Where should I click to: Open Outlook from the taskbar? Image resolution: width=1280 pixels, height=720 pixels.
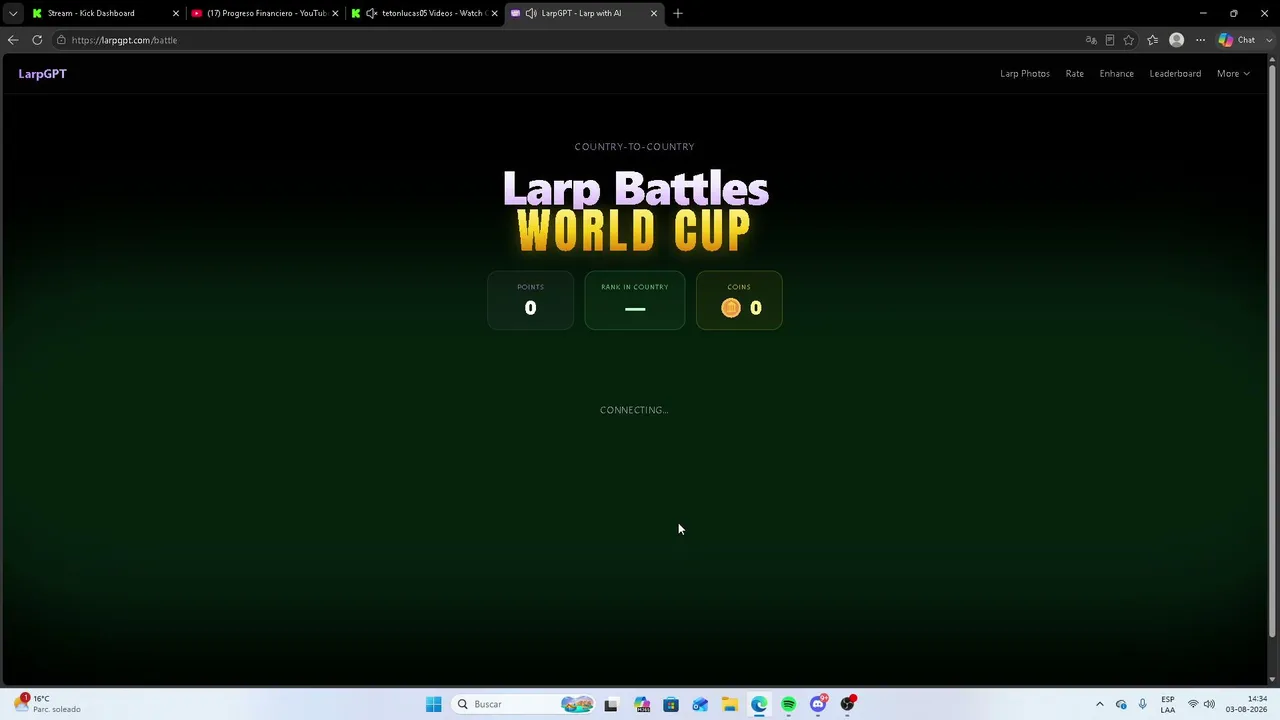point(700,704)
